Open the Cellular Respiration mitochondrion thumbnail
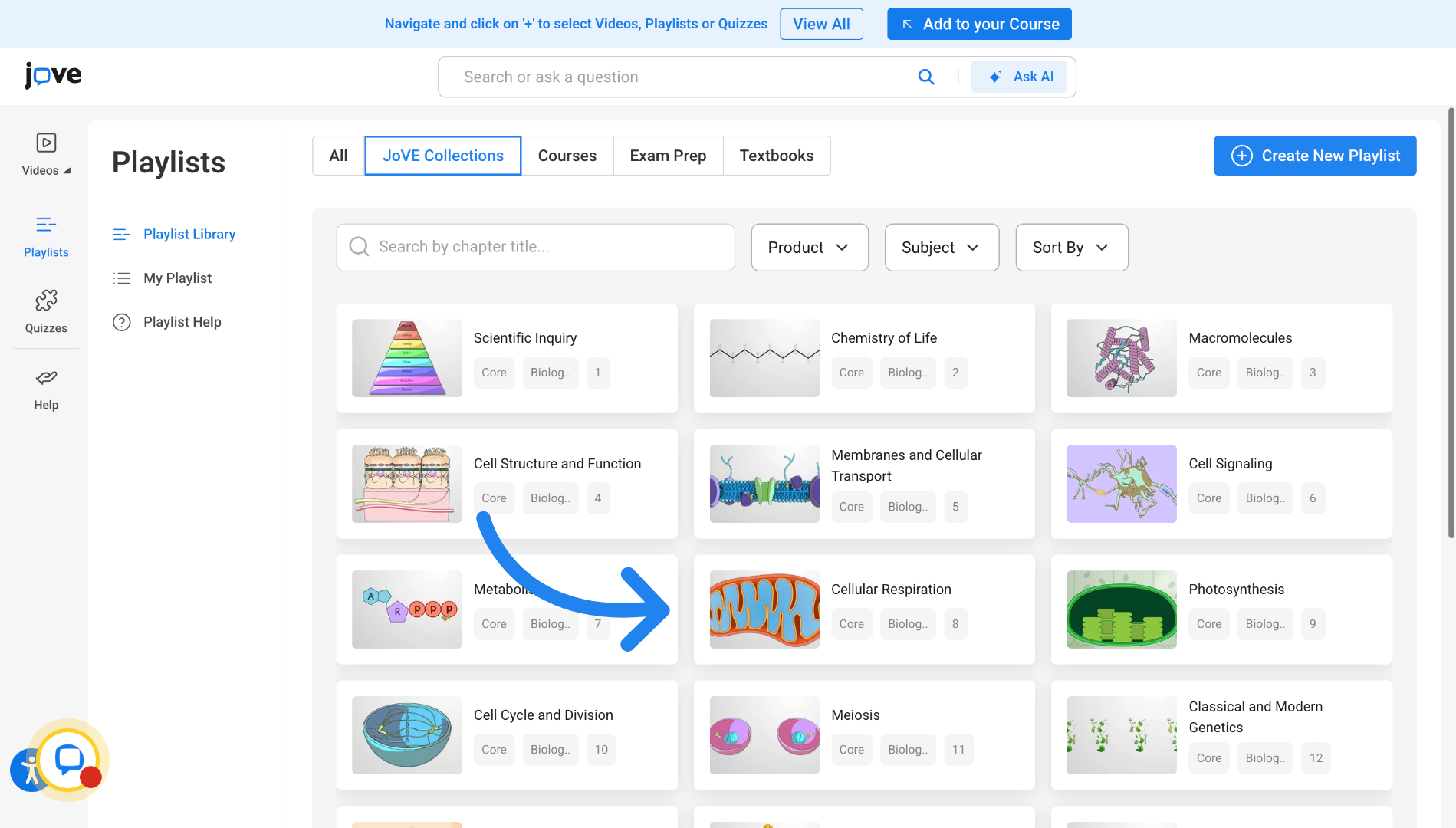The width and height of the screenshot is (1456, 828). click(764, 609)
